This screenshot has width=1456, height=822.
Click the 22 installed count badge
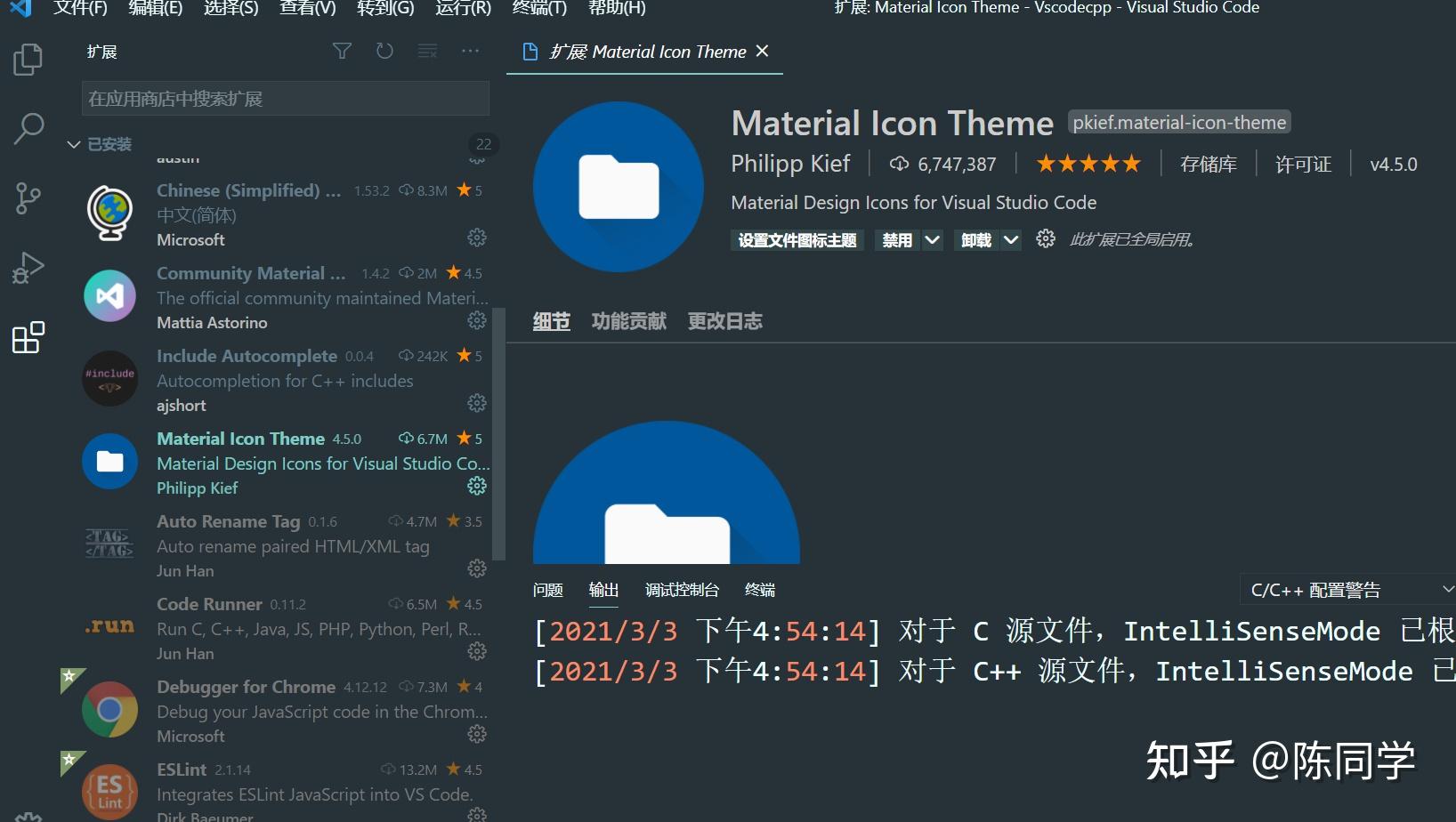(483, 144)
